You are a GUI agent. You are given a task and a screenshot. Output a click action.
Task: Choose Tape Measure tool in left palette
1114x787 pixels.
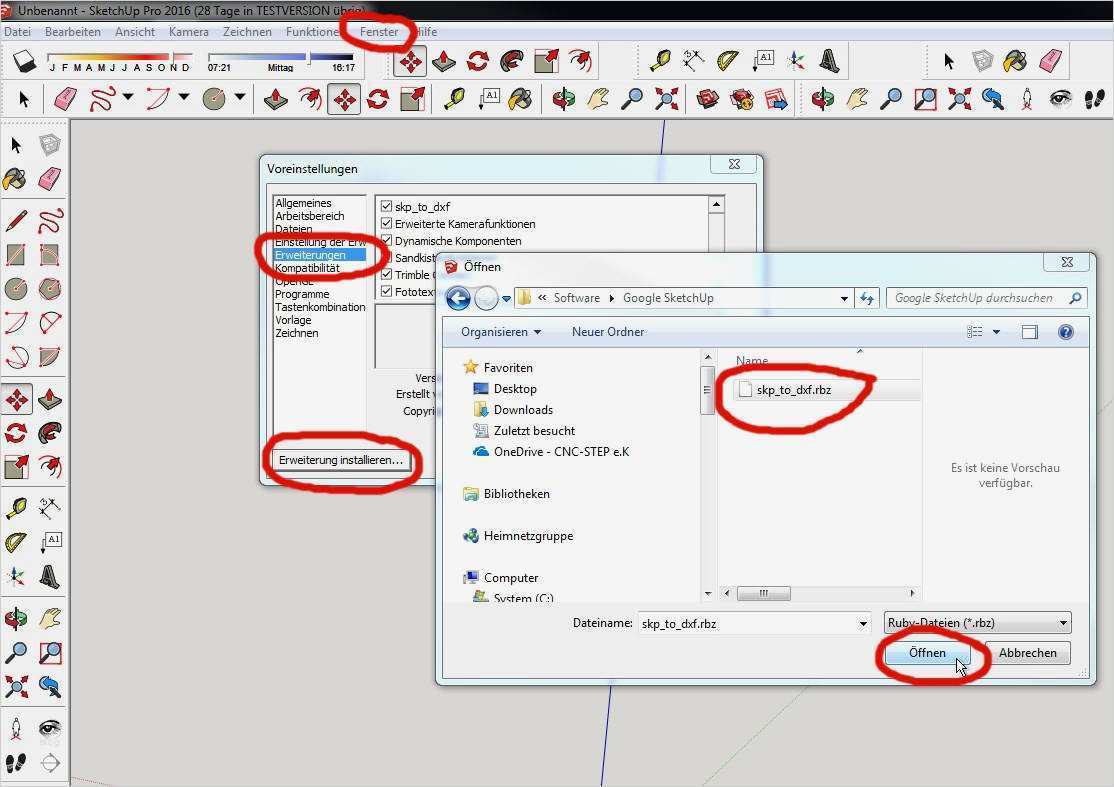(x=16, y=507)
